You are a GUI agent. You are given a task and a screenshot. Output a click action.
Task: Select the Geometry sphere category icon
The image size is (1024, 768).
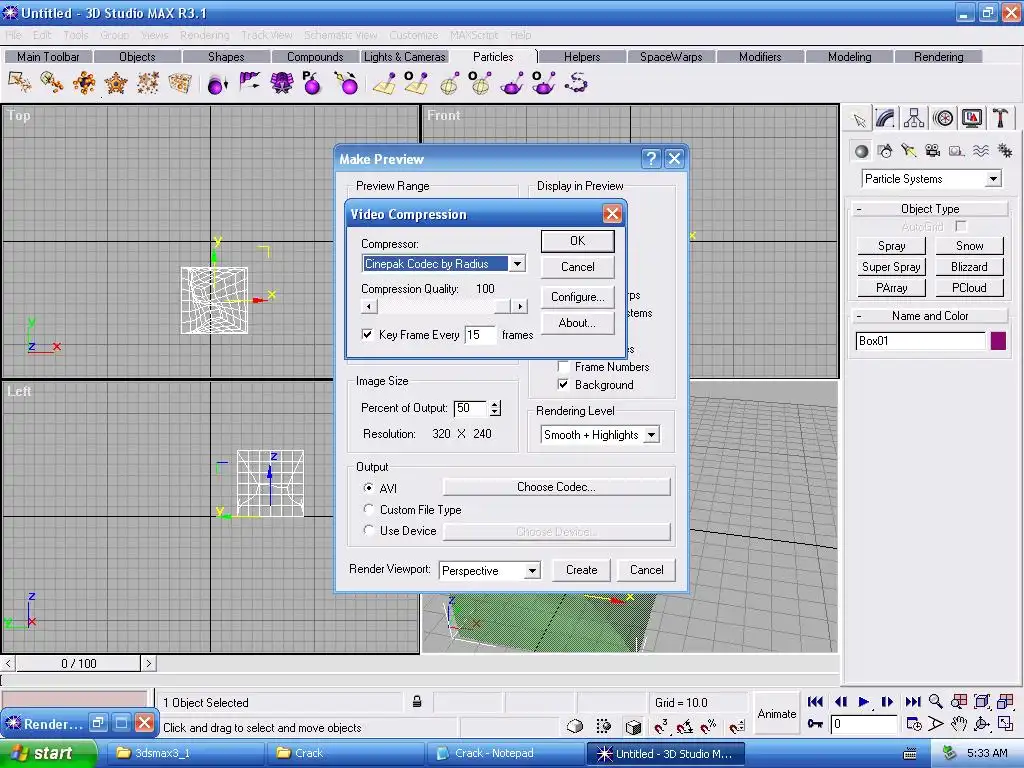tap(861, 152)
